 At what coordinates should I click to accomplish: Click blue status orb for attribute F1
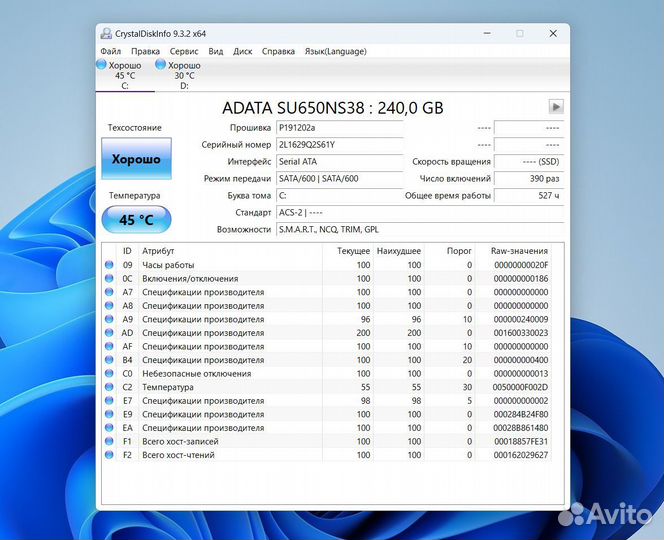click(109, 441)
